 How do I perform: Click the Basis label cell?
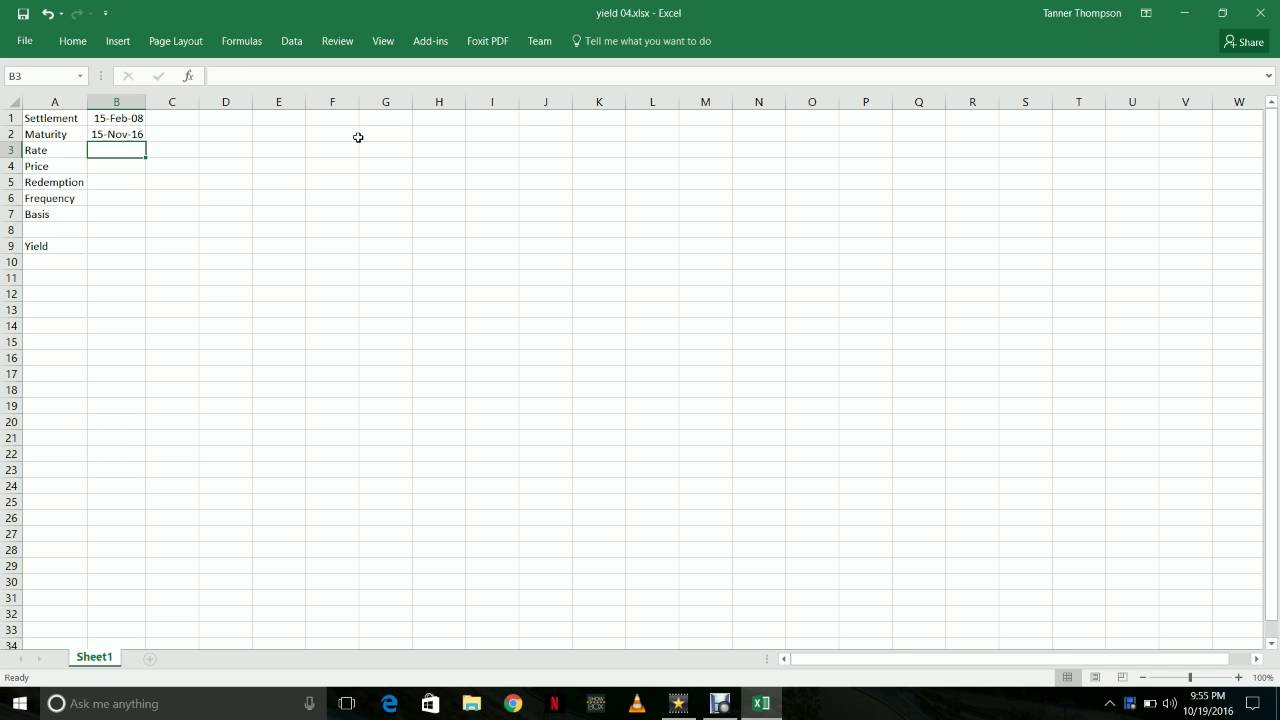click(x=55, y=214)
